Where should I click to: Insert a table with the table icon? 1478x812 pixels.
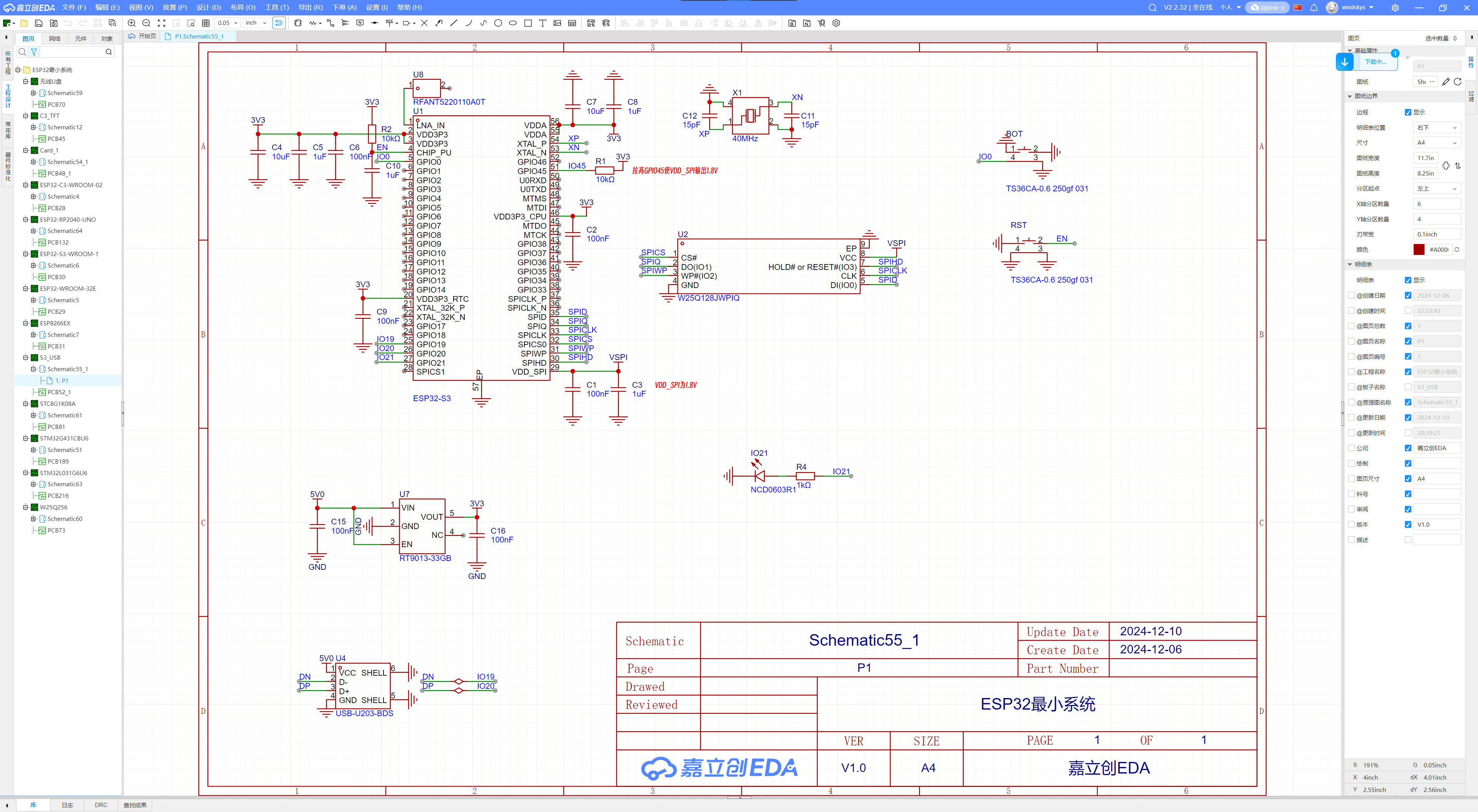click(x=572, y=23)
